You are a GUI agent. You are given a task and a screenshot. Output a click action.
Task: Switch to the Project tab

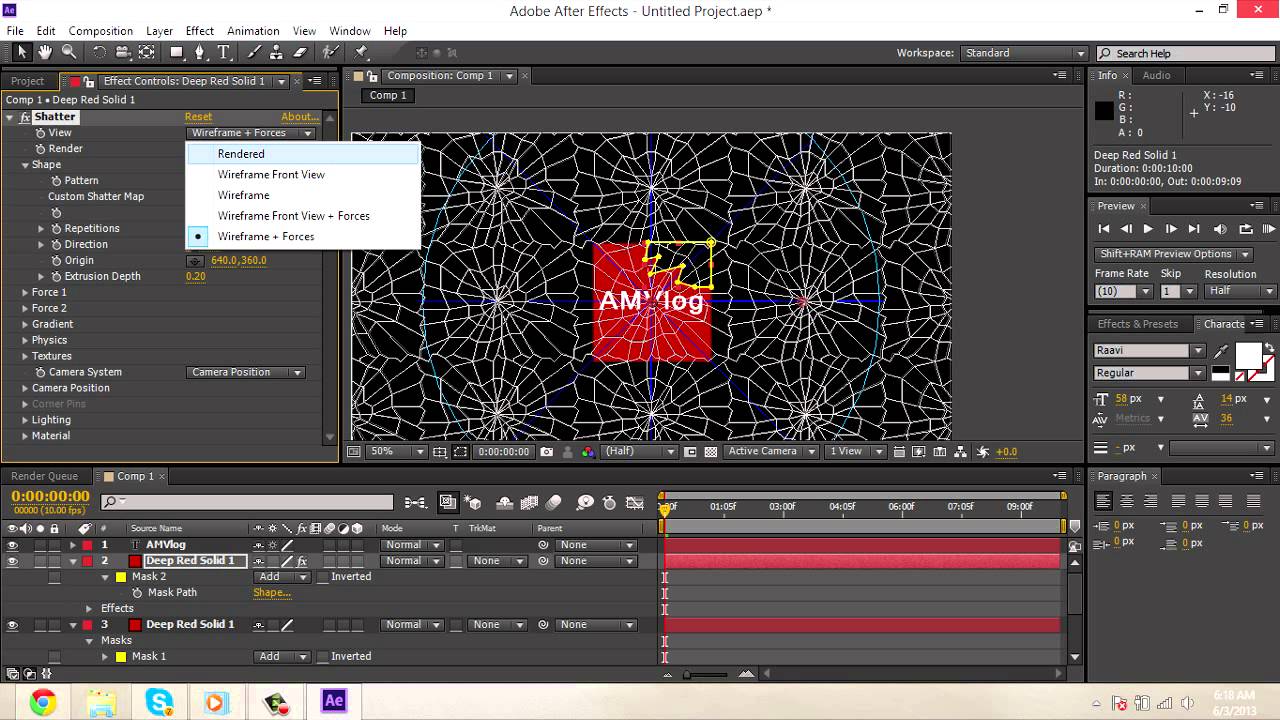pyautogui.click(x=27, y=81)
